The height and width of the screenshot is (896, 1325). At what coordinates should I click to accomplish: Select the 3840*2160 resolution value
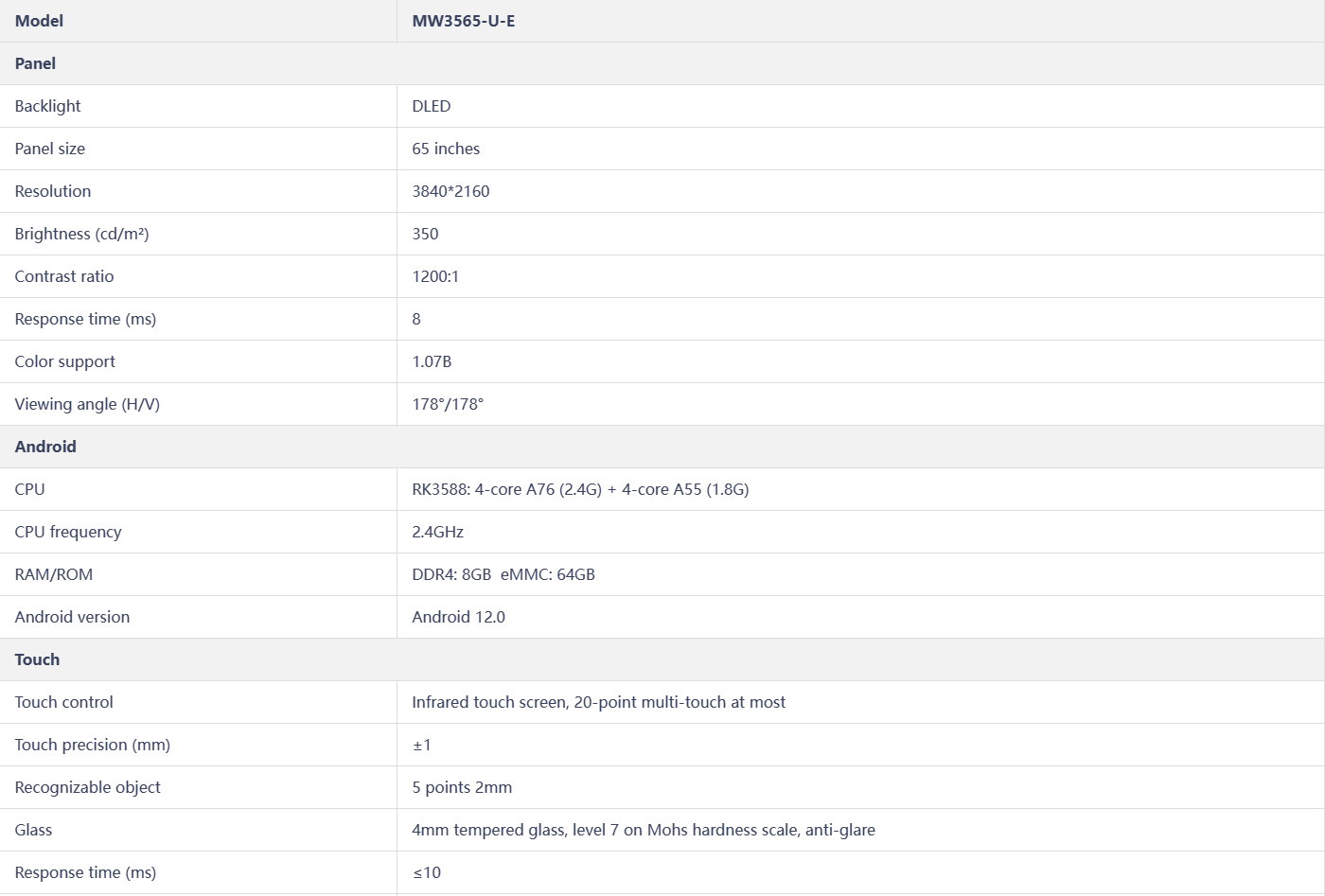(x=450, y=191)
